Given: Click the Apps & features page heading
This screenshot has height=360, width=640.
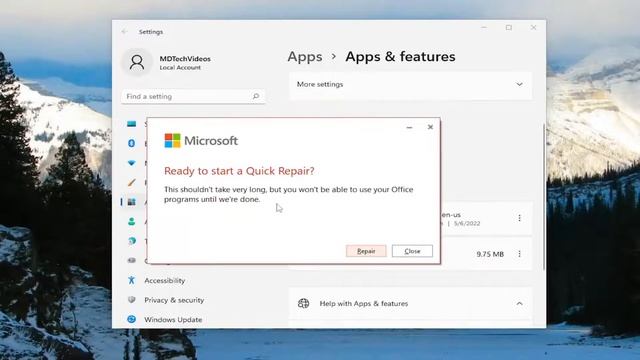Looking at the screenshot, I should tap(400, 57).
